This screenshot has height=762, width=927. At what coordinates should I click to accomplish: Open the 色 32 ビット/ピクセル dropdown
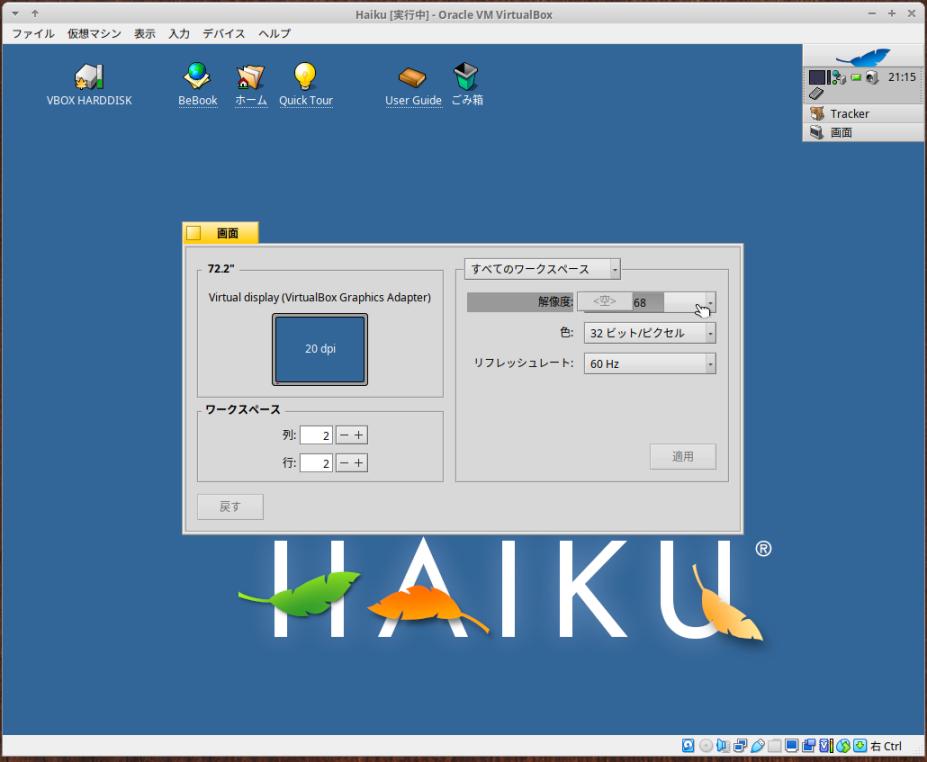click(x=650, y=333)
